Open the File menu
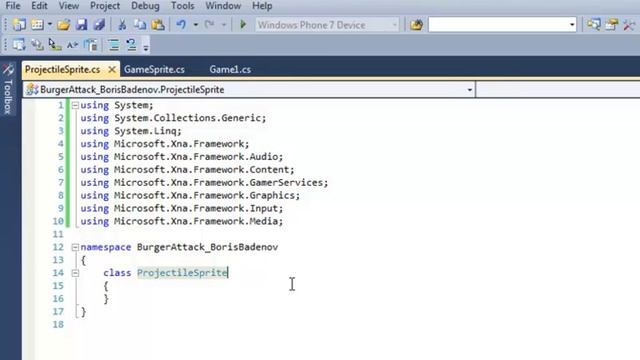Image resolution: width=640 pixels, height=360 pixels. click(x=13, y=6)
